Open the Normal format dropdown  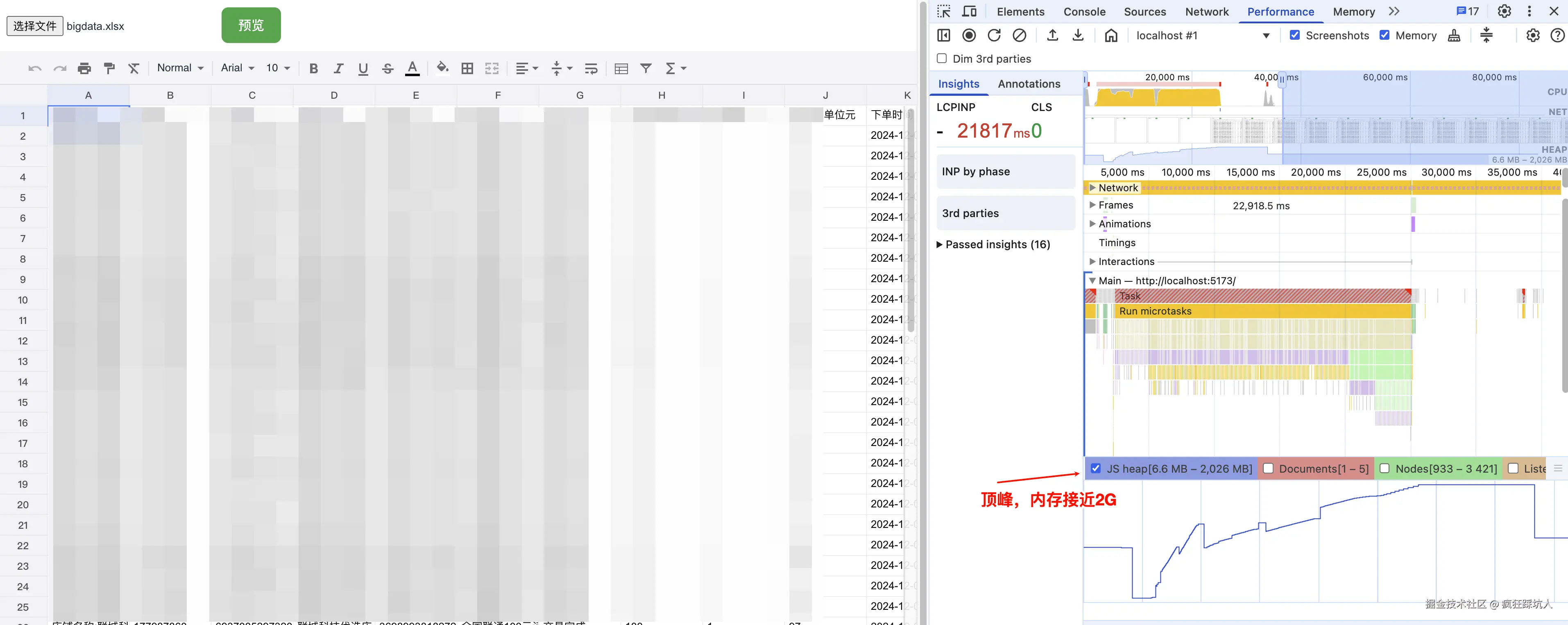click(x=180, y=68)
